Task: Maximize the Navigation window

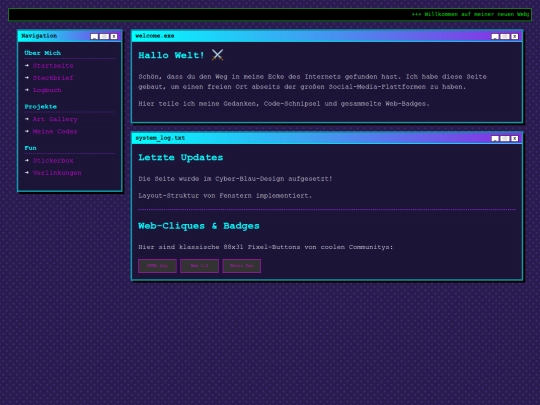Action: coord(104,37)
